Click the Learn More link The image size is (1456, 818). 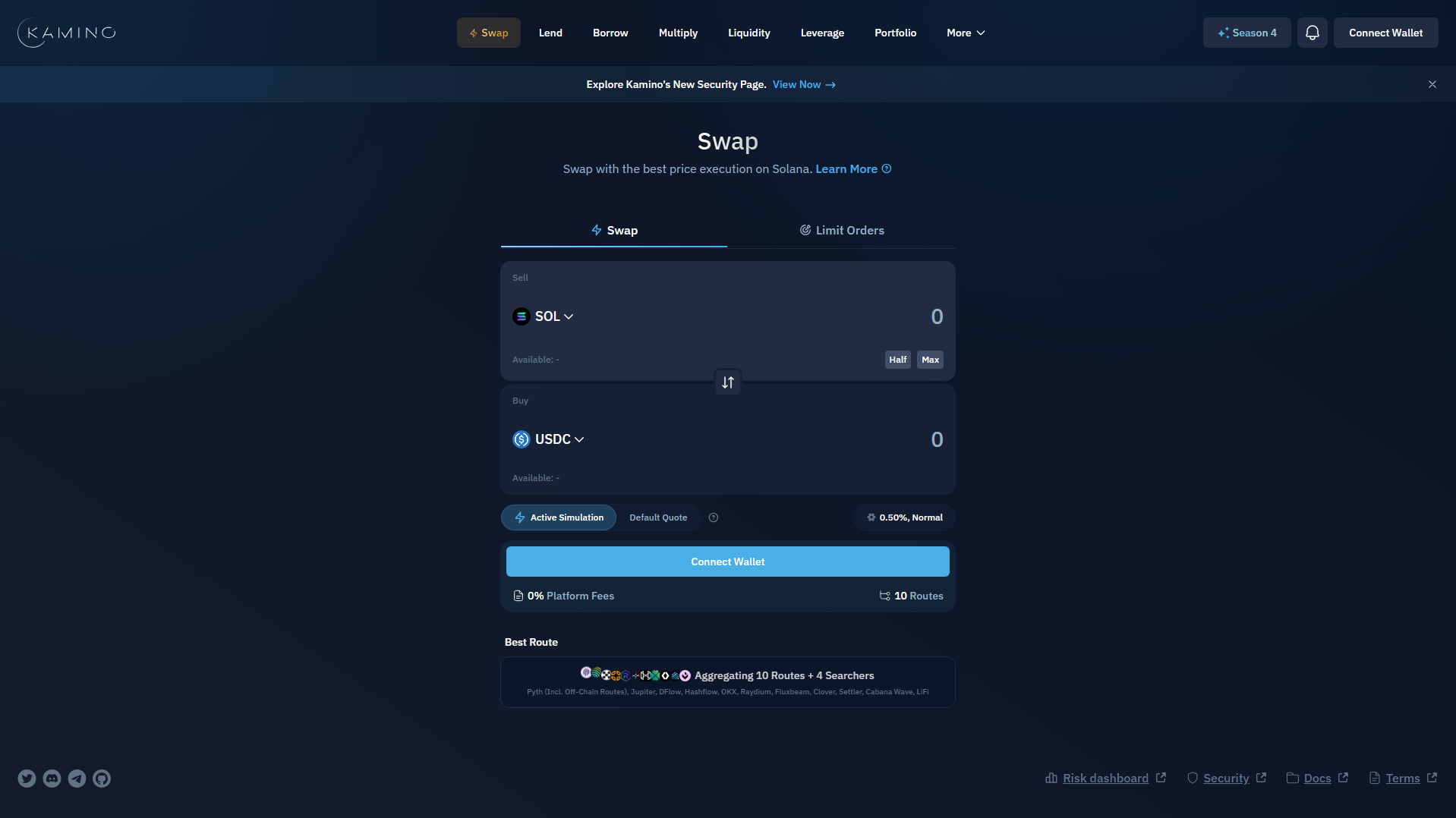[846, 168]
